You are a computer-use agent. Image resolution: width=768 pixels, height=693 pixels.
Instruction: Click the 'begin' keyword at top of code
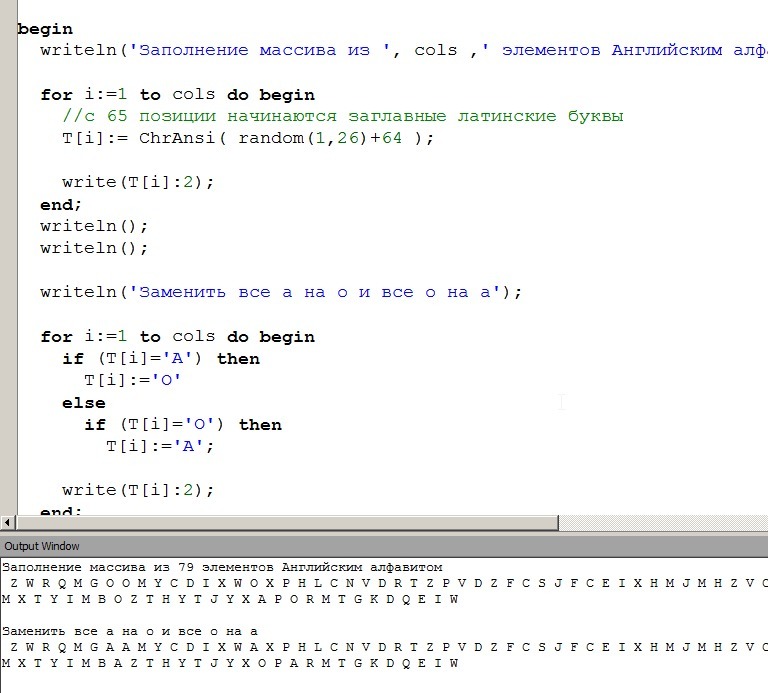tap(45, 29)
